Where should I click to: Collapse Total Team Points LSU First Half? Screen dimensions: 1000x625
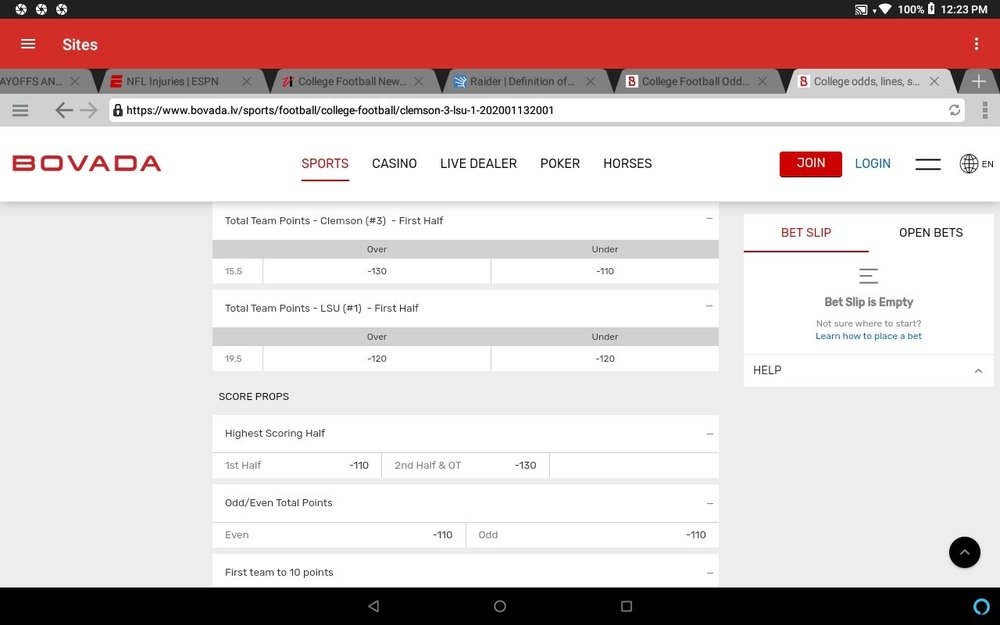(x=709, y=307)
